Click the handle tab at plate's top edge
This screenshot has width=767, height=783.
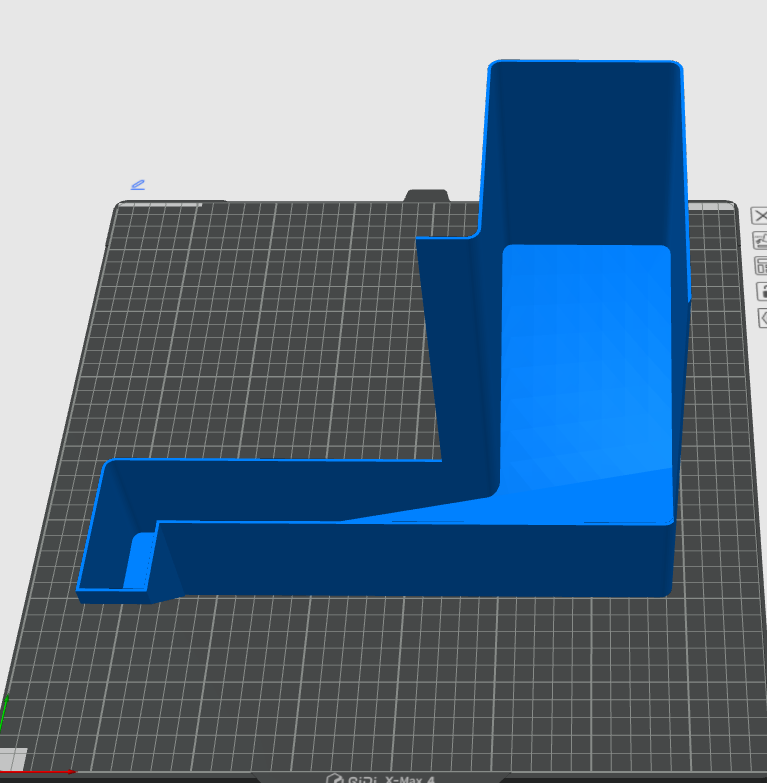point(425,195)
